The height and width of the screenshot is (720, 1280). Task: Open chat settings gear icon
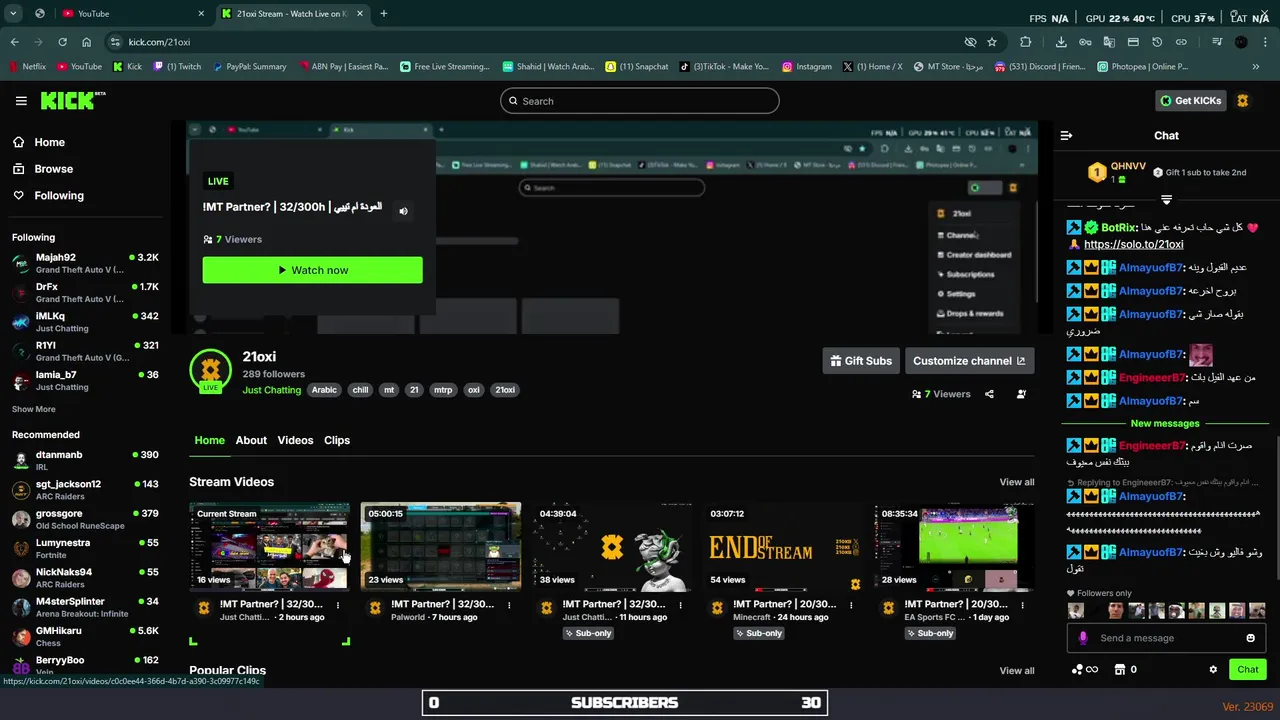tap(1213, 670)
